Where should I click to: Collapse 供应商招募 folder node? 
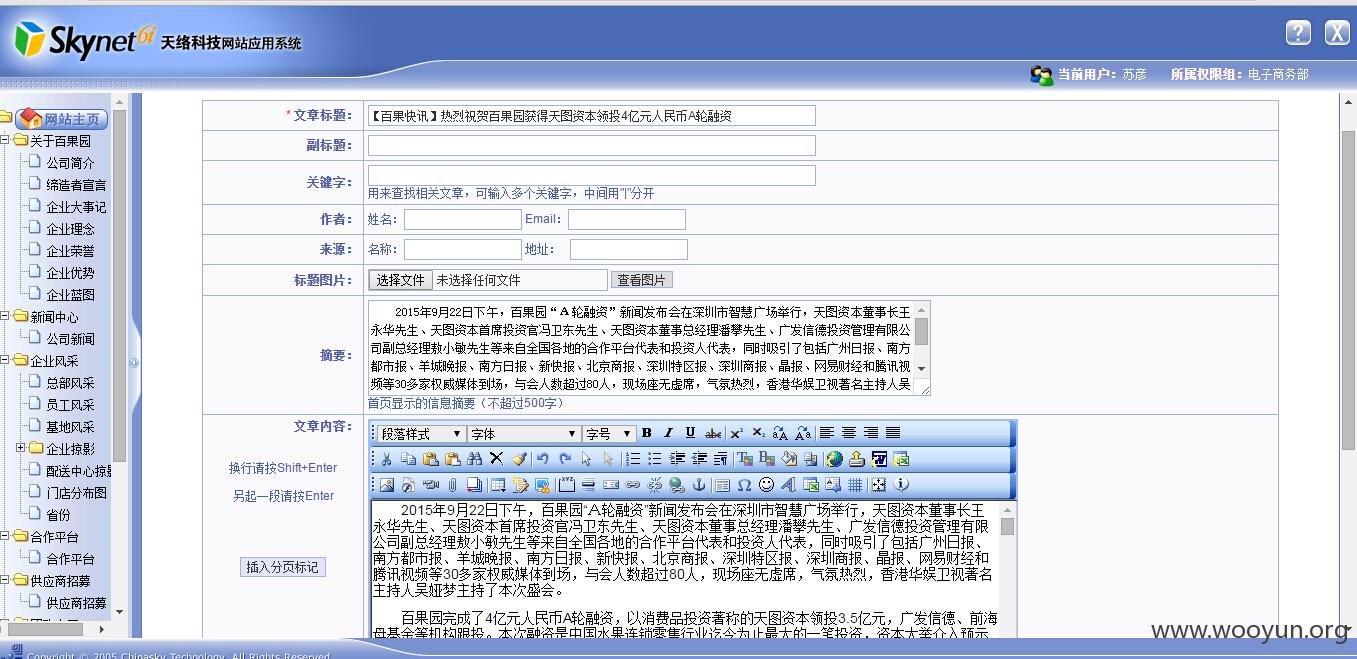click(x=5, y=580)
